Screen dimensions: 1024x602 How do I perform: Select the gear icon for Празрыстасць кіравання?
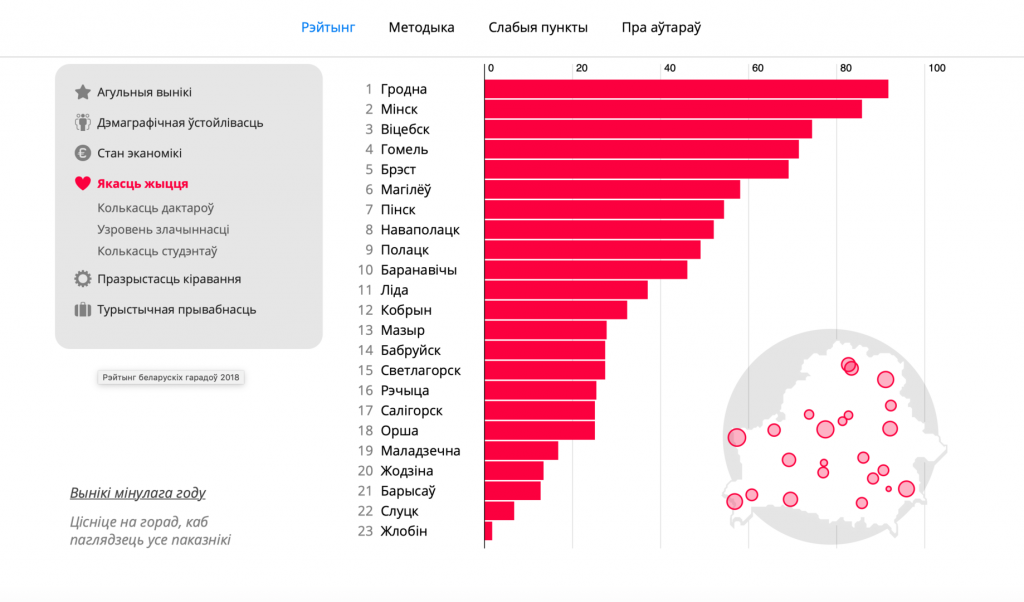tap(82, 279)
